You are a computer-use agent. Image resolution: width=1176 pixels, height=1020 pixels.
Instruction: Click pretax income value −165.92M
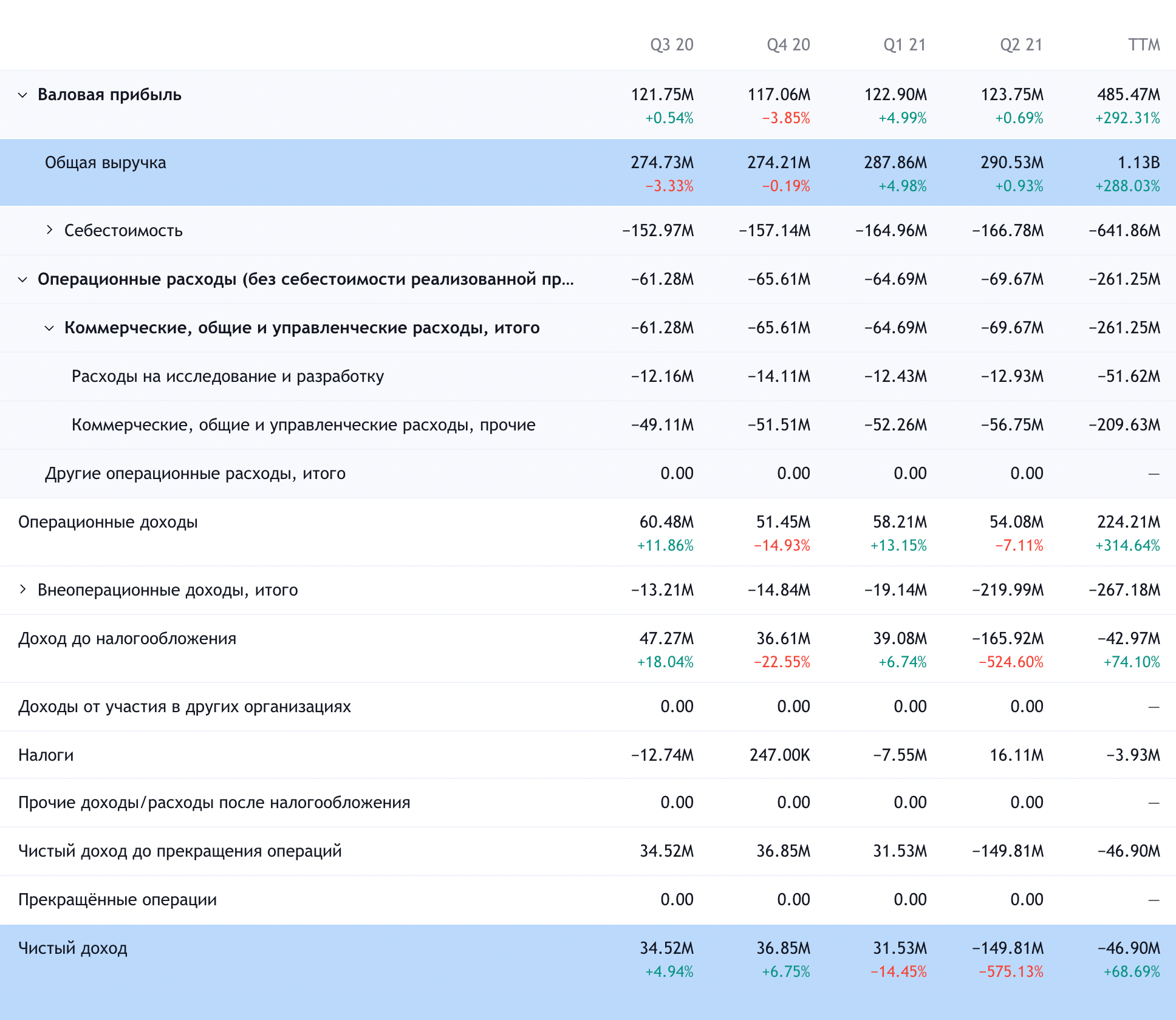(x=1008, y=639)
